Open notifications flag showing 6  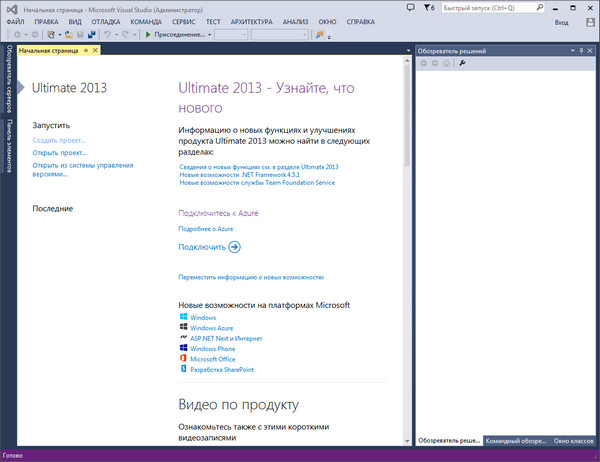pos(429,8)
